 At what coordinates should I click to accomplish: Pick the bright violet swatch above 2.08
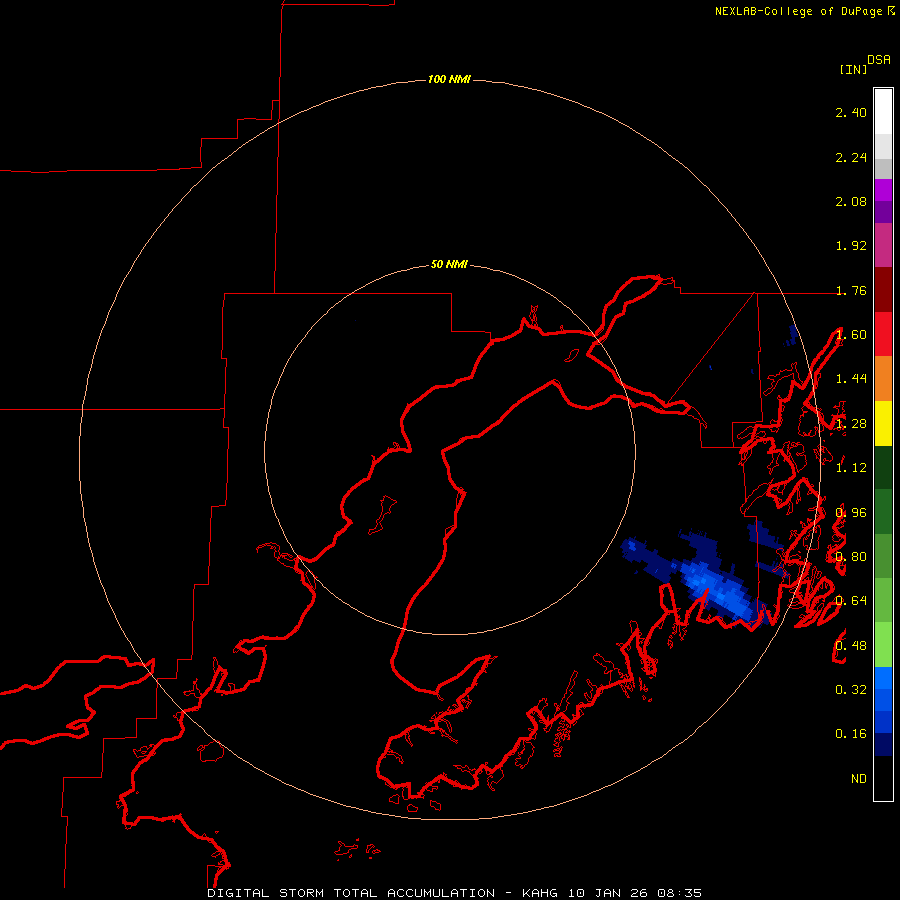pos(883,190)
